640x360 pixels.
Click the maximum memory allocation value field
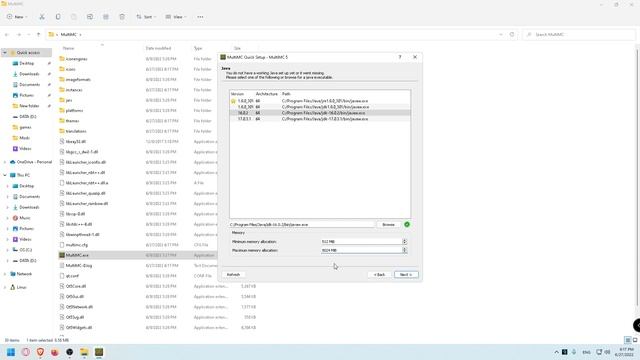(x=362, y=250)
